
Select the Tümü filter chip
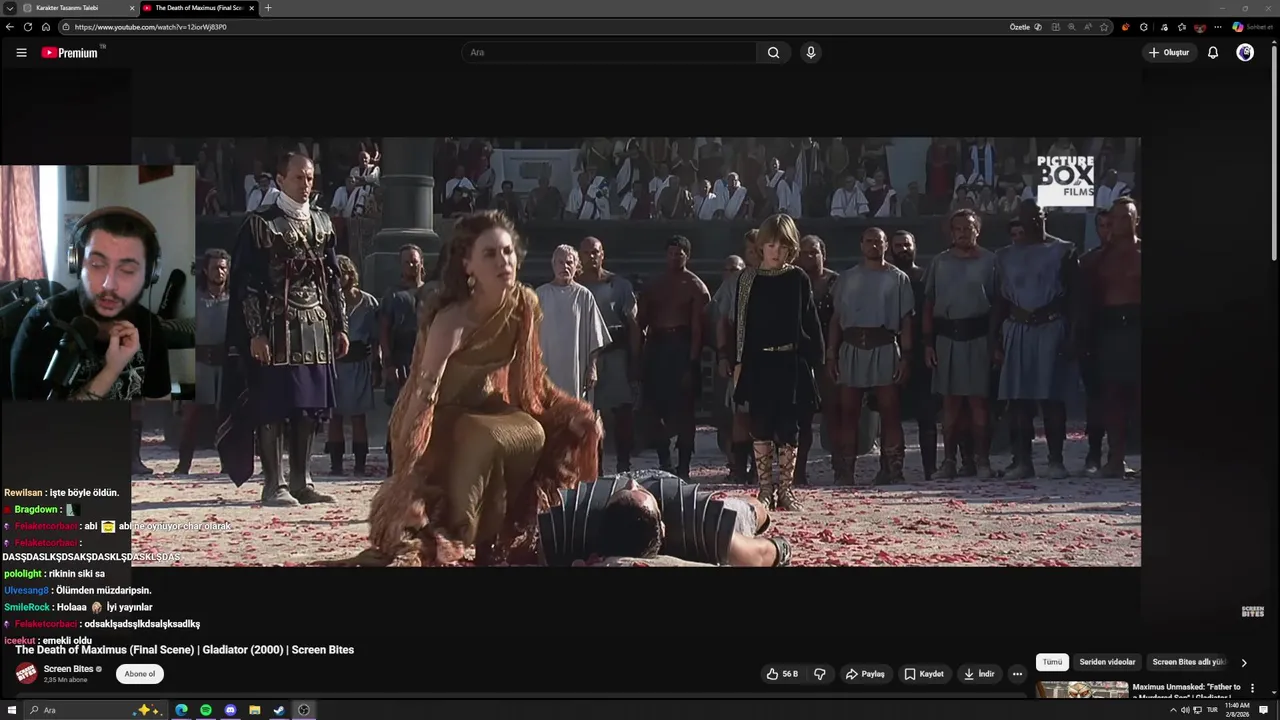(x=1053, y=662)
